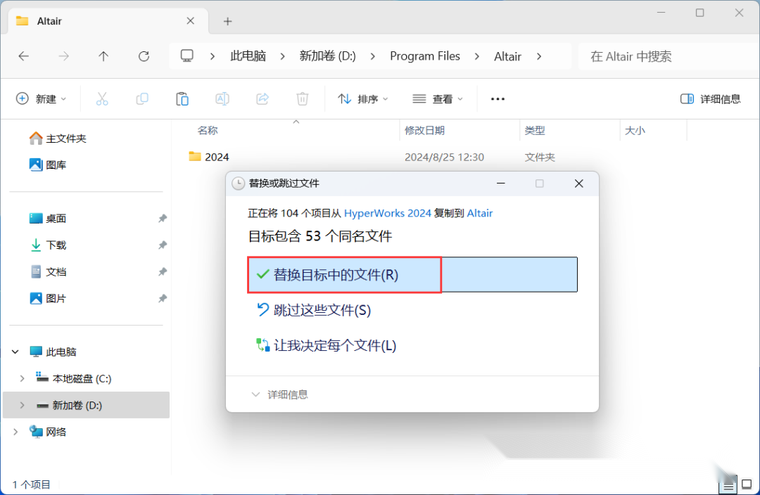Click the paste clipboard icon

(x=182, y=99)
